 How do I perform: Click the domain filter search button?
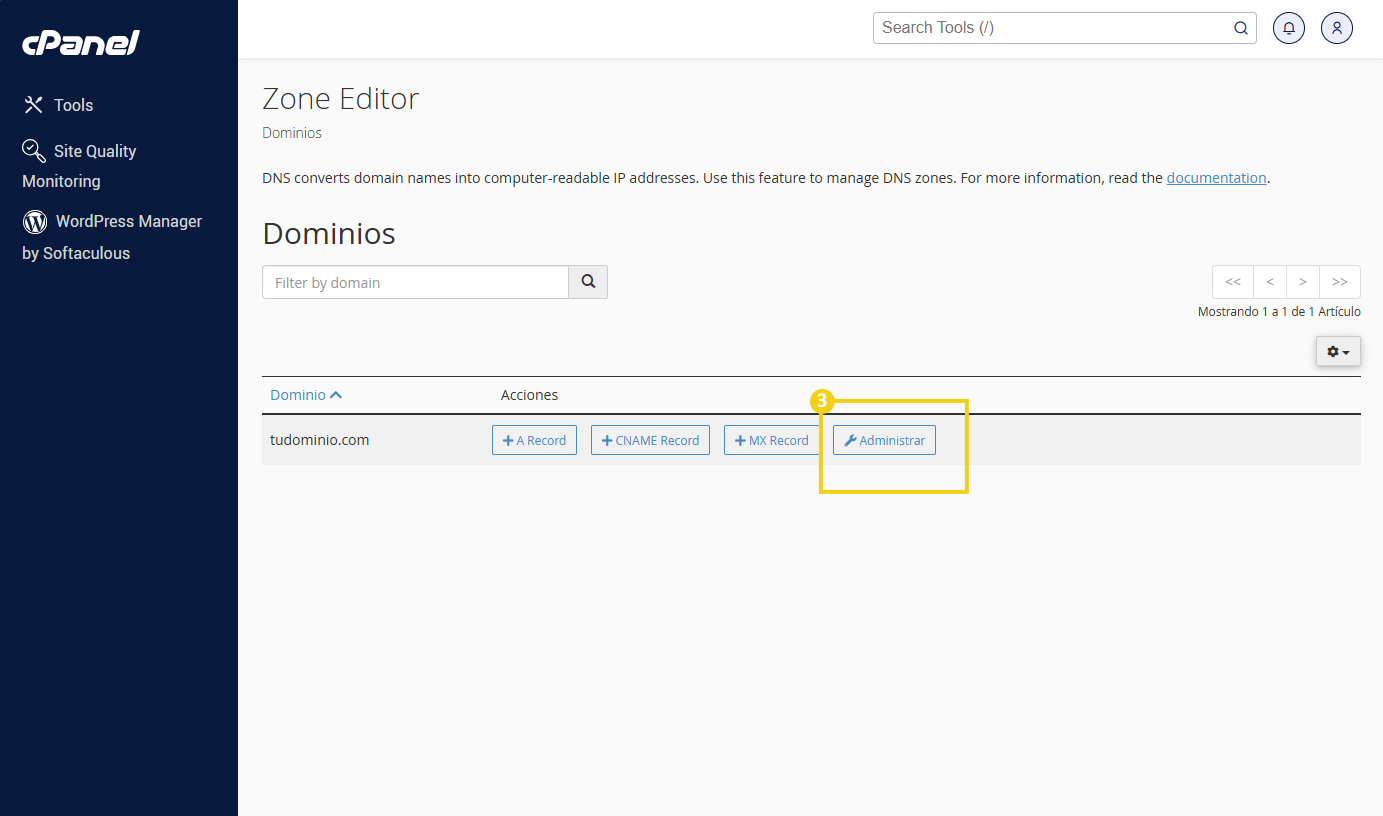588,282
